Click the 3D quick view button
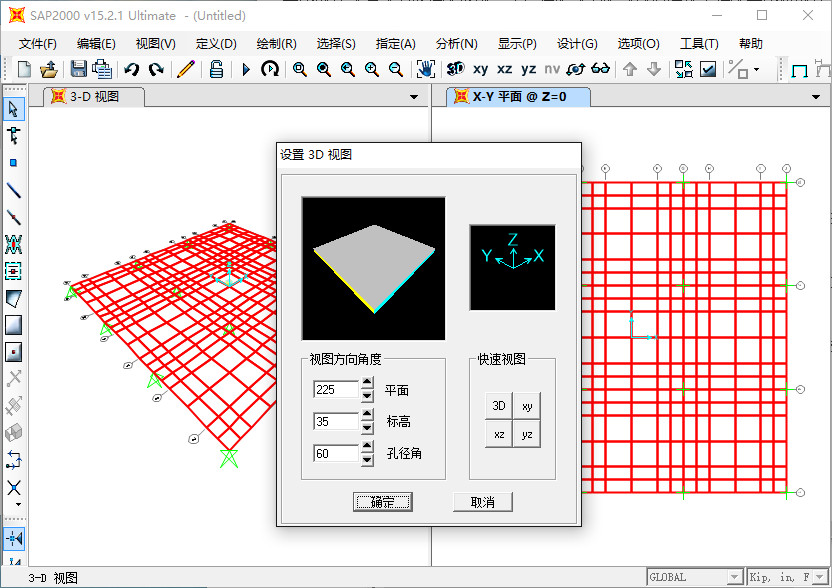Image resolution: width=832 pixels, height=588 pixels. tap(499, 406)
